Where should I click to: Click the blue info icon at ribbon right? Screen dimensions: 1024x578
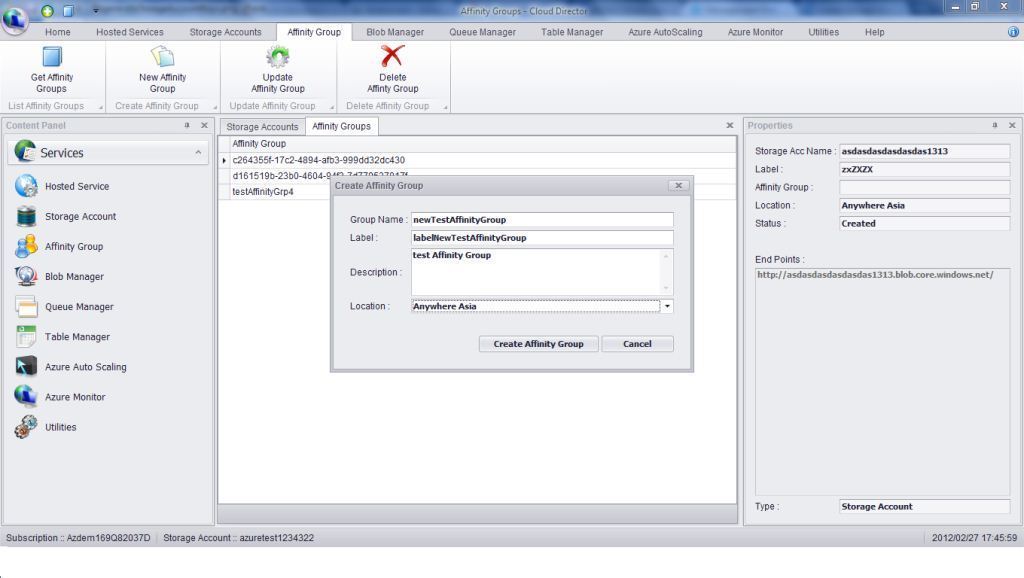pos(1013,32)
